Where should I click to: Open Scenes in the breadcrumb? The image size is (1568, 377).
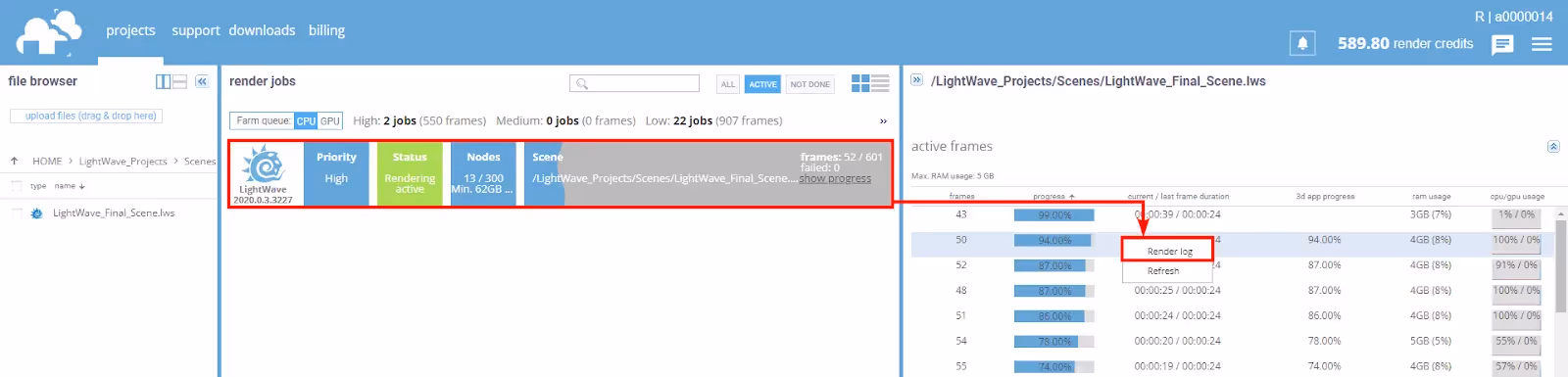pos(200,161)
